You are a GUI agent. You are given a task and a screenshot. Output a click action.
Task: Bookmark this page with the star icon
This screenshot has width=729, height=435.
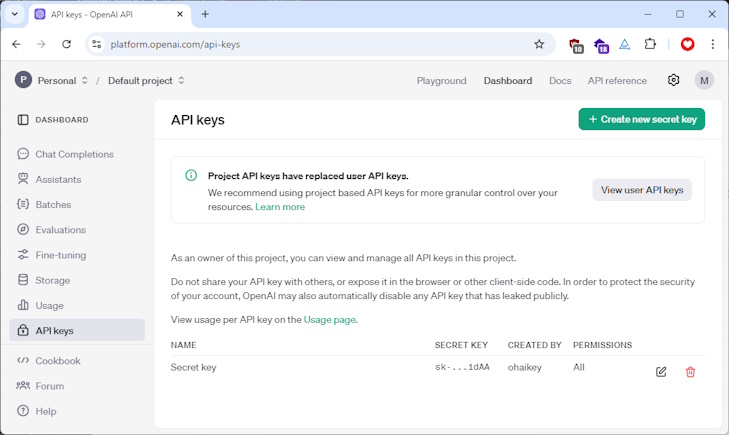point(539,44)
